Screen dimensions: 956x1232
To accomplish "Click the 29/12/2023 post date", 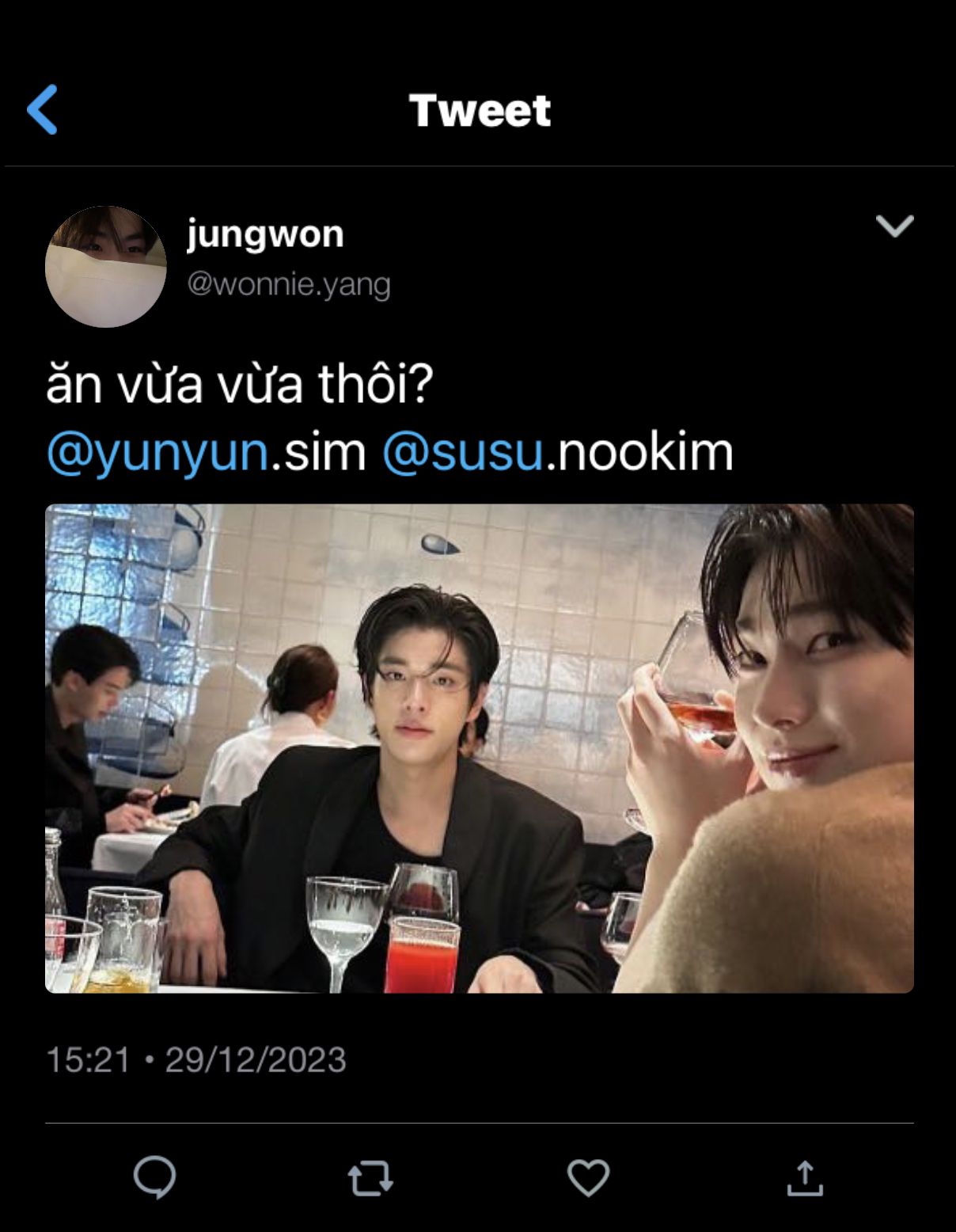I will (x=256, y=1059).
